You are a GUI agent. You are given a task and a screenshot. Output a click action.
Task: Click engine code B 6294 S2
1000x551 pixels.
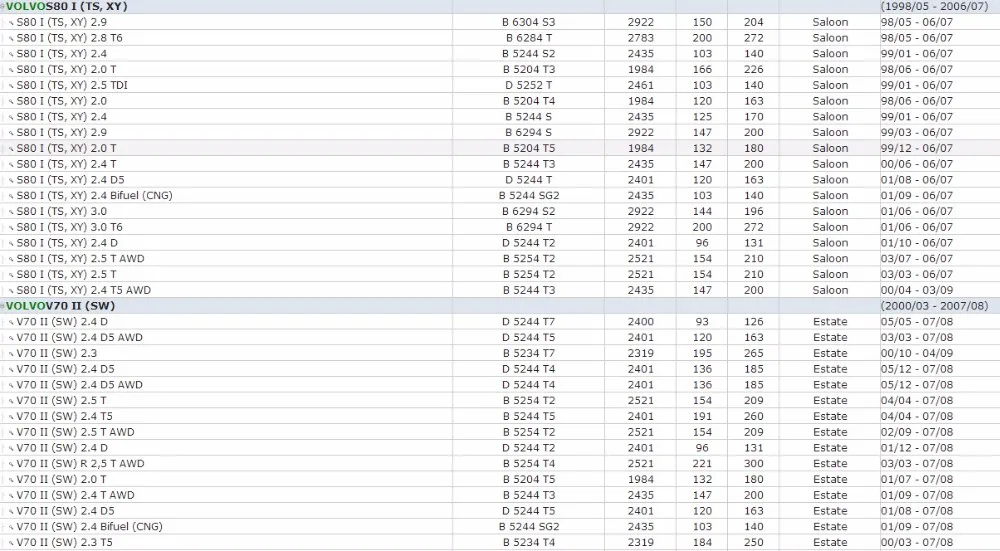(529, 211)
